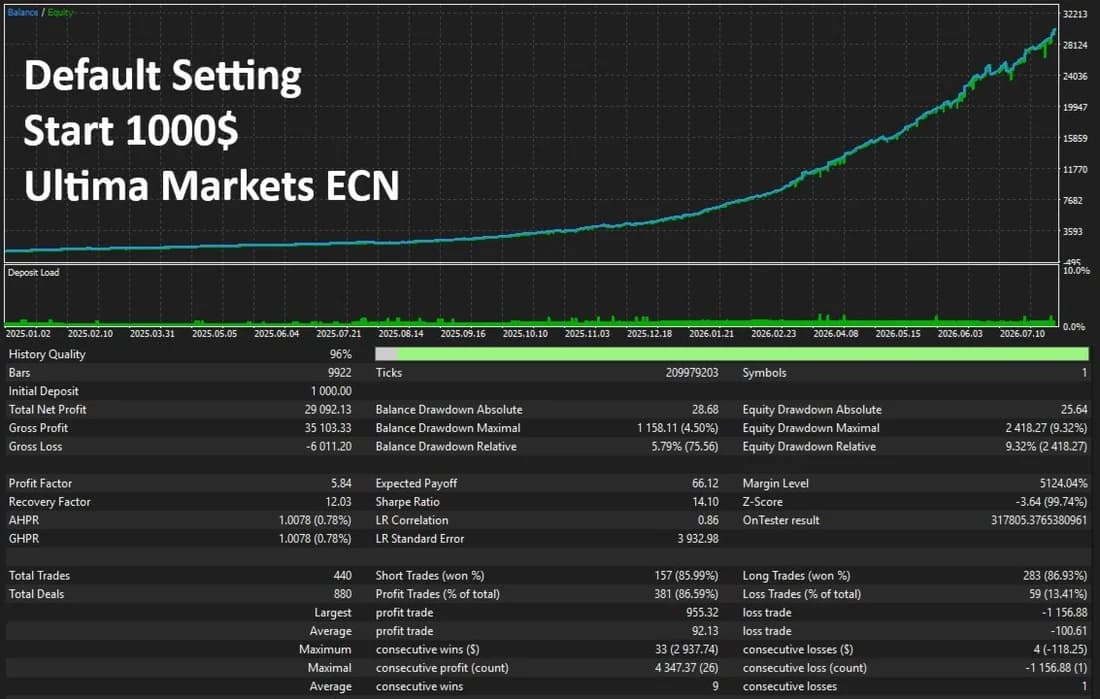This screenshot has height=699, width=1100.
Task: Click the AHPR value 1.0078 (0.78%)
Action: [315, 520]
